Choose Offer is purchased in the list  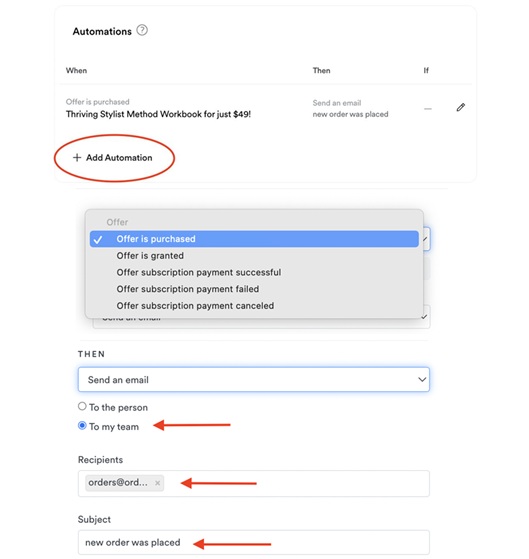254,239
